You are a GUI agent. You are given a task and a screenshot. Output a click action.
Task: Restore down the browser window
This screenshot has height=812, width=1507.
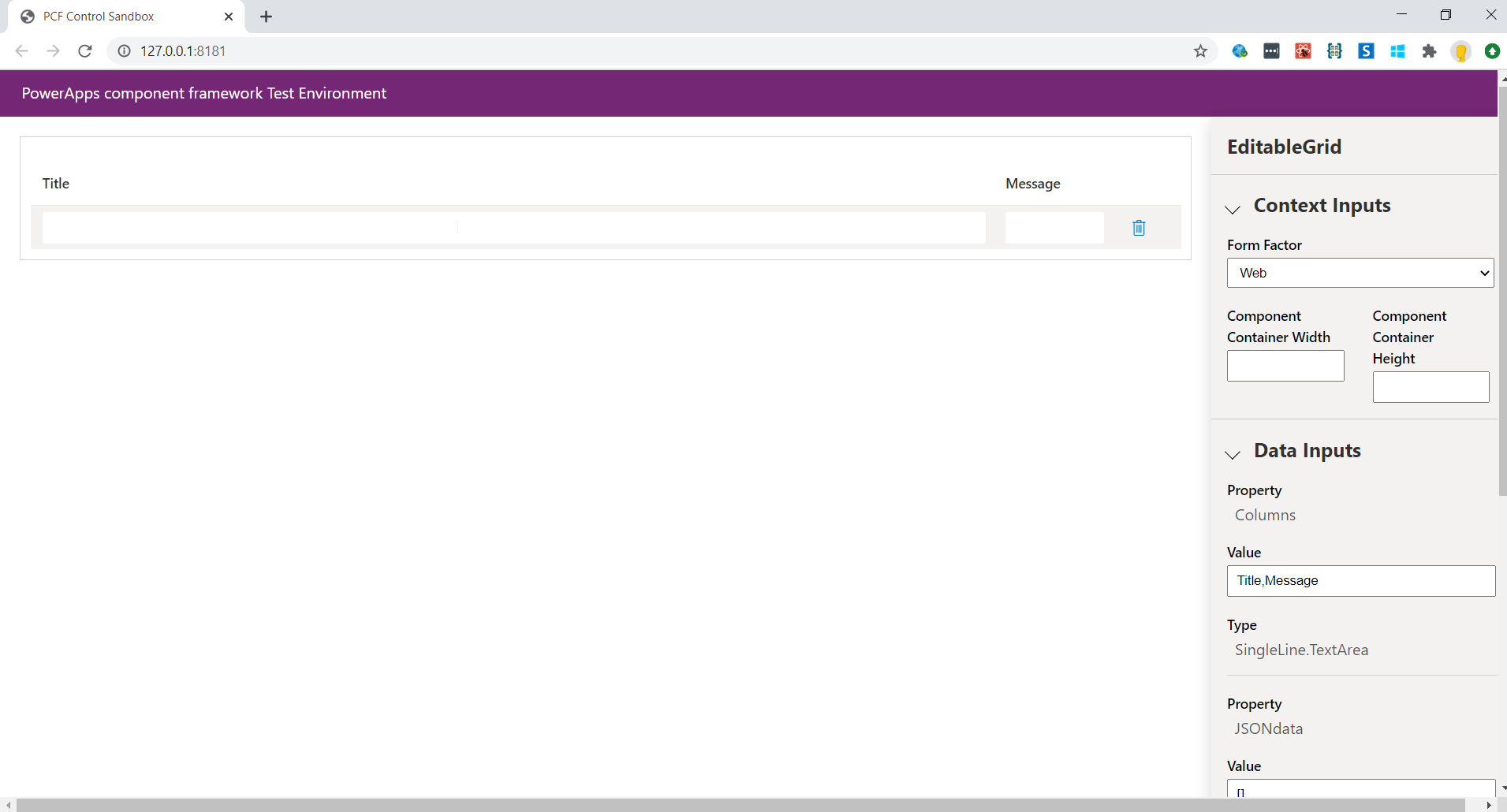click(1445, 15)
